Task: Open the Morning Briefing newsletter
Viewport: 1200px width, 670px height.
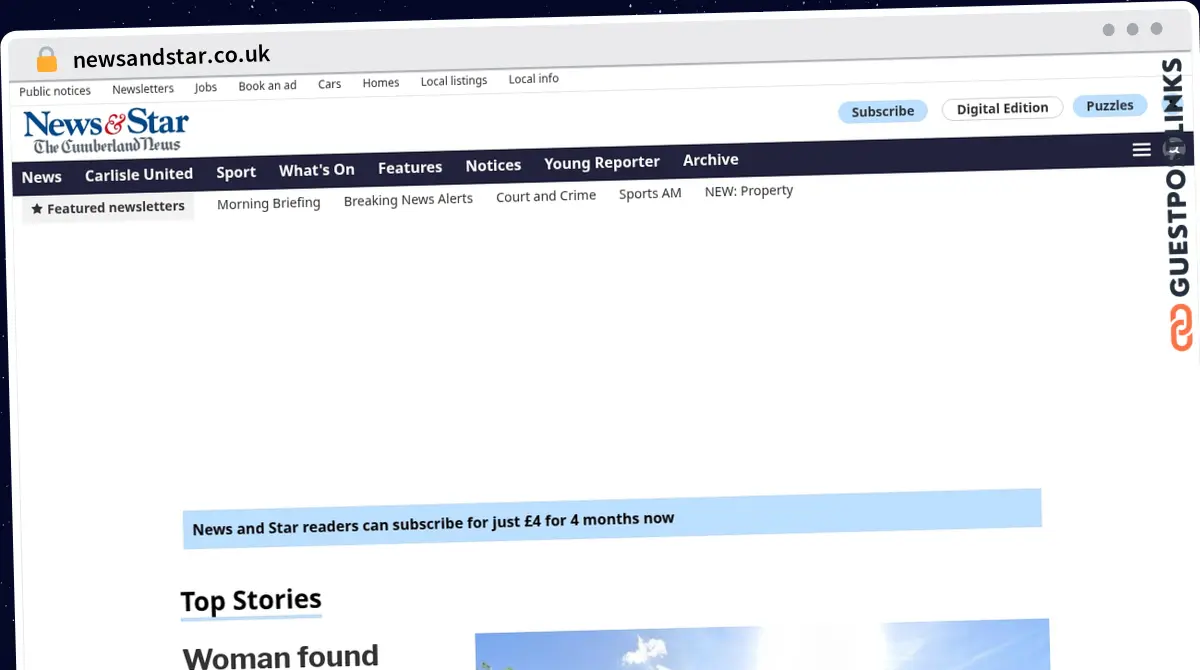Action: click(269, 203)
